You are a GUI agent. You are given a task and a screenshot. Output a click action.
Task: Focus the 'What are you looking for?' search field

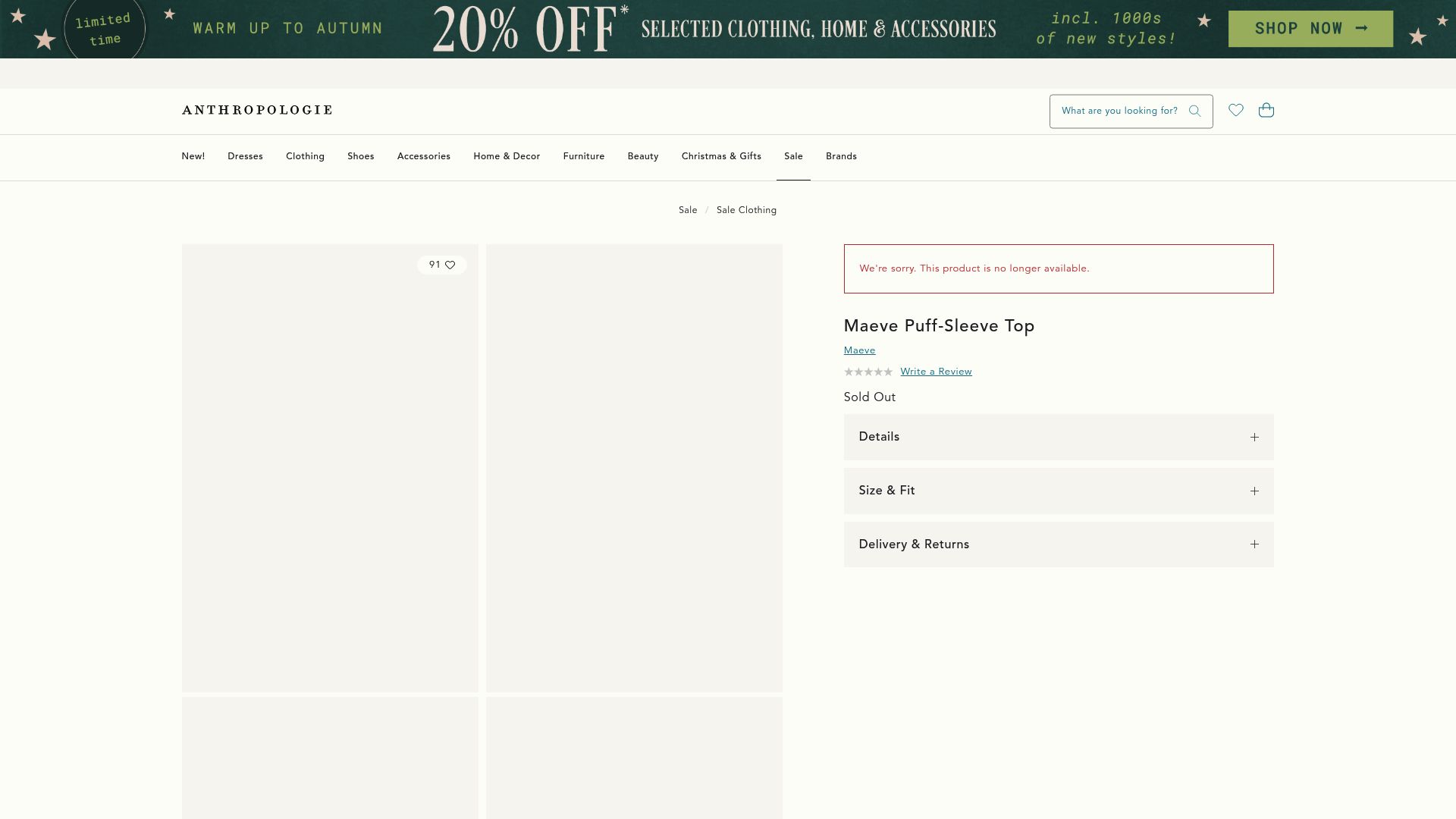pos(1119,111)
